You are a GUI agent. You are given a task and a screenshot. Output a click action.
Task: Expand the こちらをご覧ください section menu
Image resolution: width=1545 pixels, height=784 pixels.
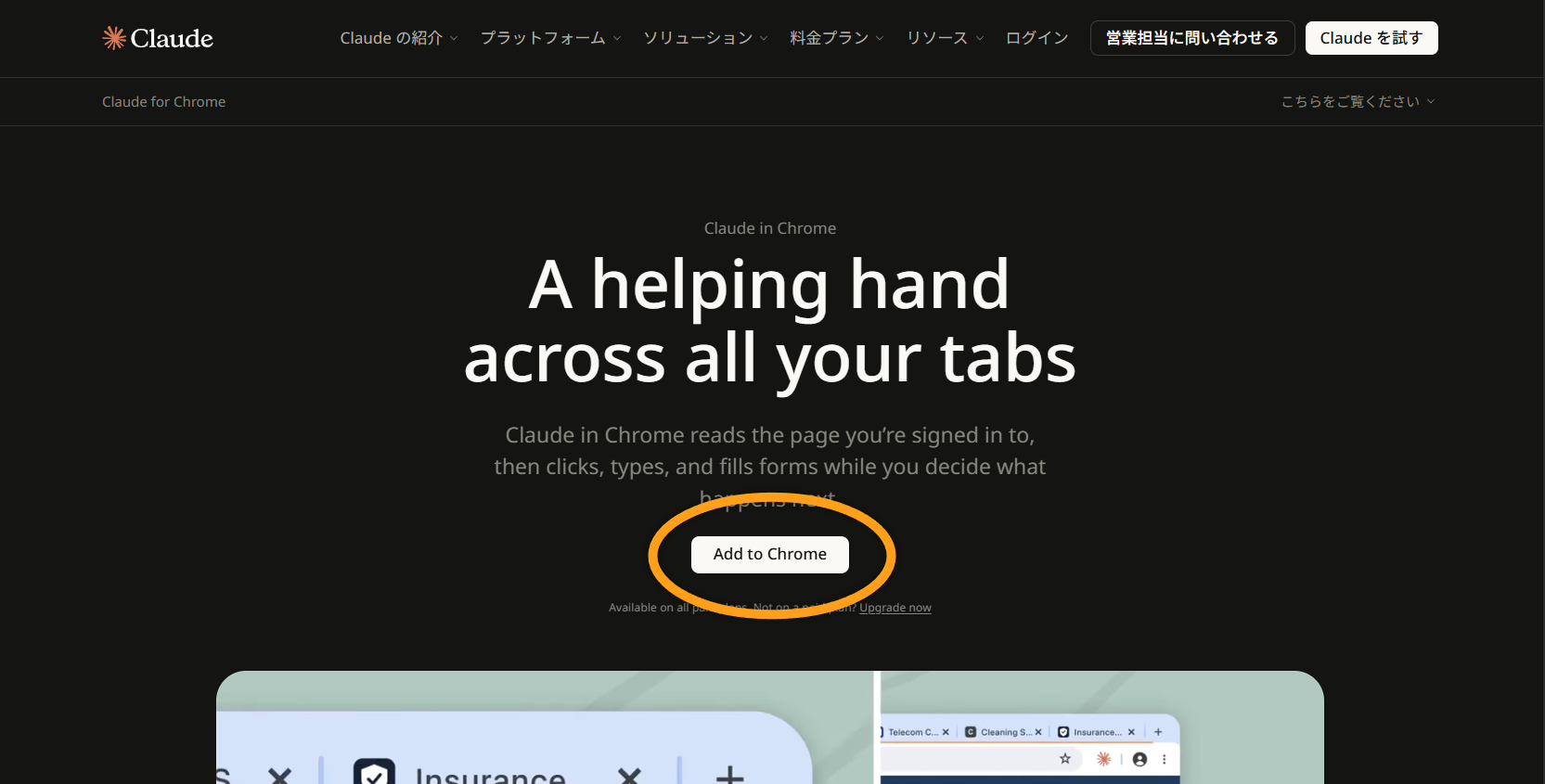point(1358,102)
